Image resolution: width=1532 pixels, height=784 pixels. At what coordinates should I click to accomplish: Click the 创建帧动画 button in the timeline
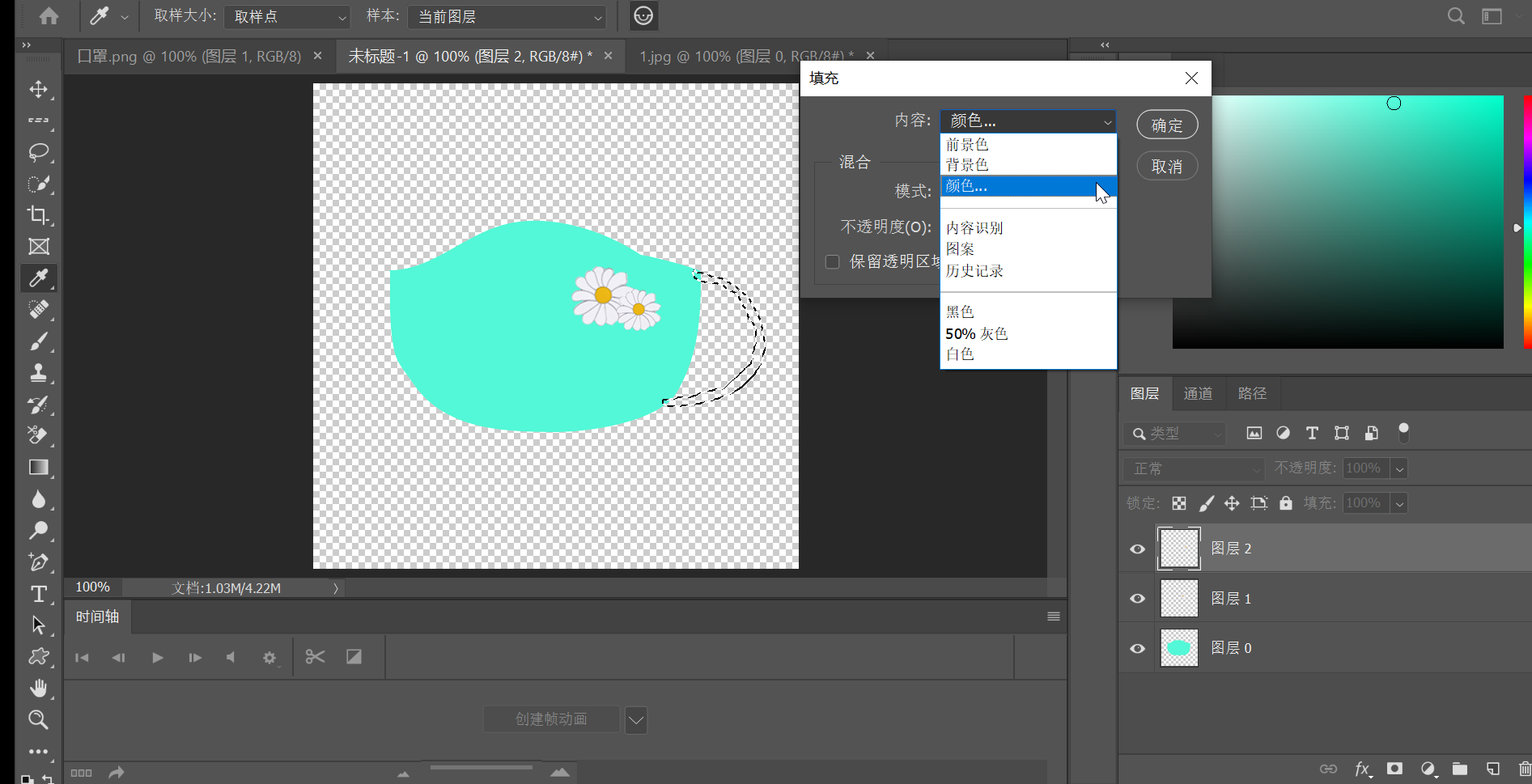551,718
